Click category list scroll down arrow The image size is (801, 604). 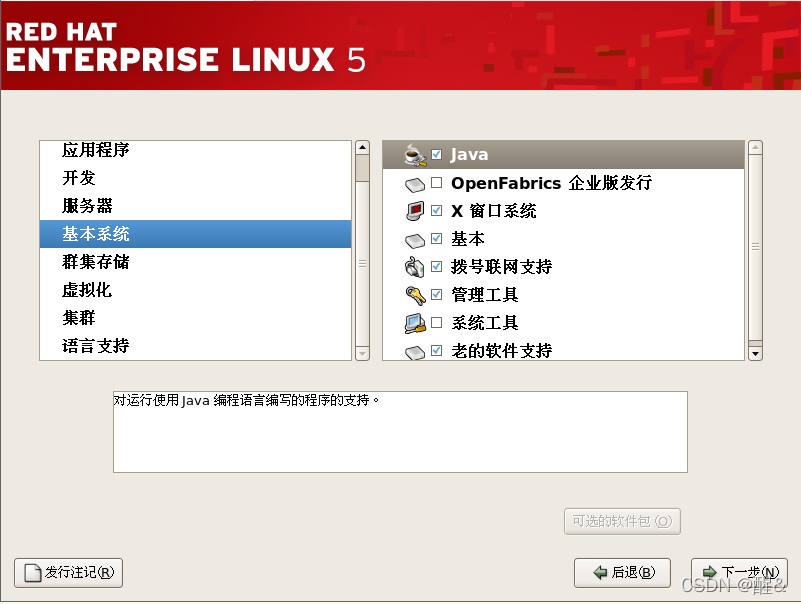coord(362,353)
